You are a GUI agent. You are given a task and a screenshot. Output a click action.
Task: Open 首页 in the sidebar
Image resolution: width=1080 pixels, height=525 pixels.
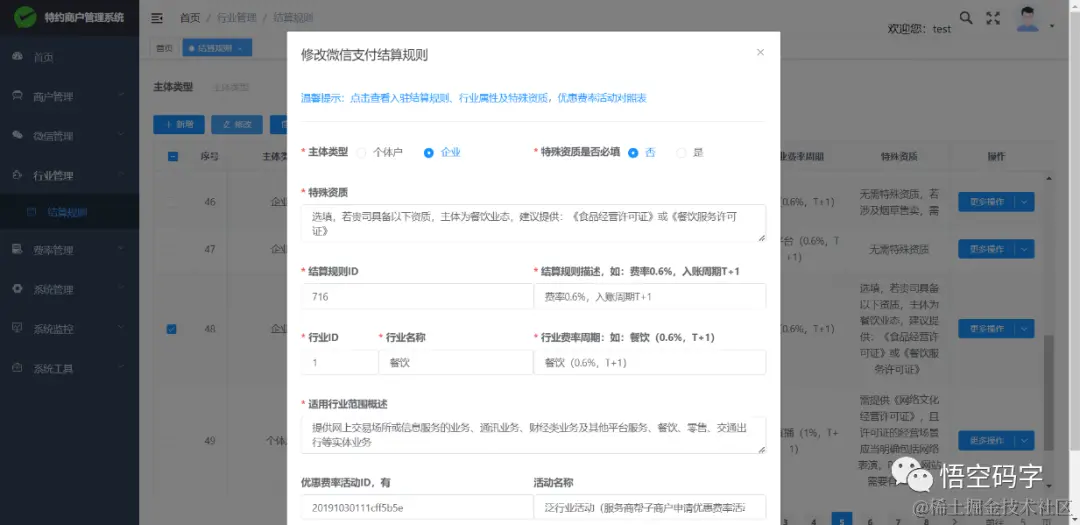coord(69,57)
